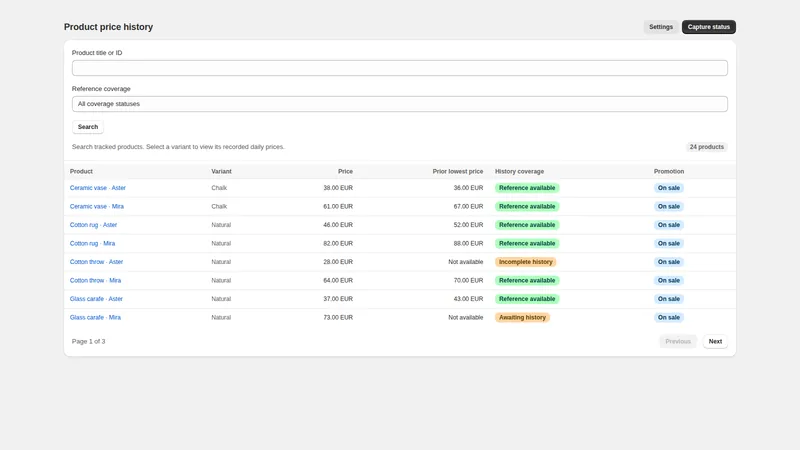Focus the Product title or ID field
This screenshot has height=450, width=800.
[x=399, y=68]
